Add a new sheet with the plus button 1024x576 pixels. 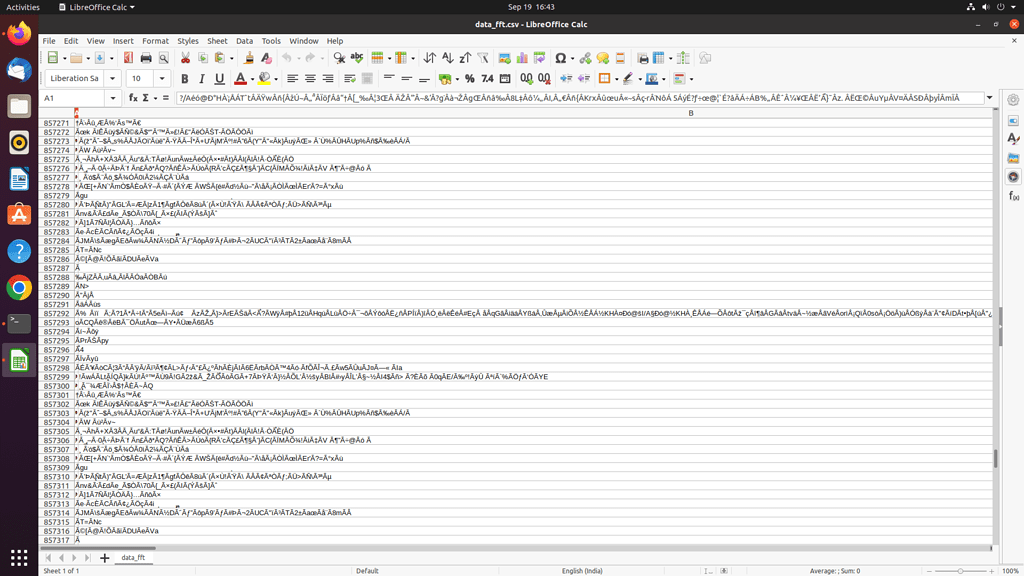pyautogui.click(x=104, y=559)
